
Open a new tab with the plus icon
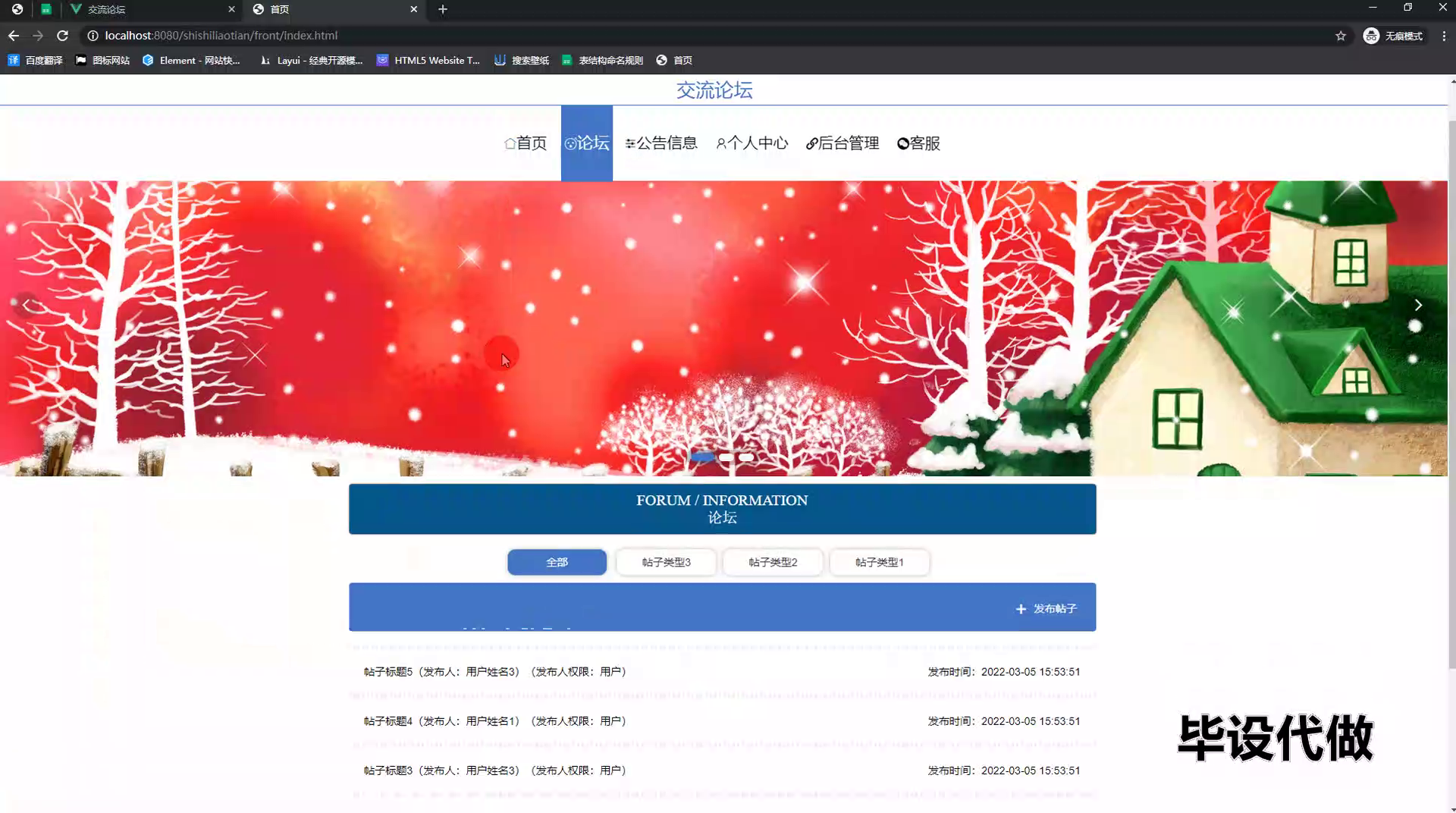443,9
